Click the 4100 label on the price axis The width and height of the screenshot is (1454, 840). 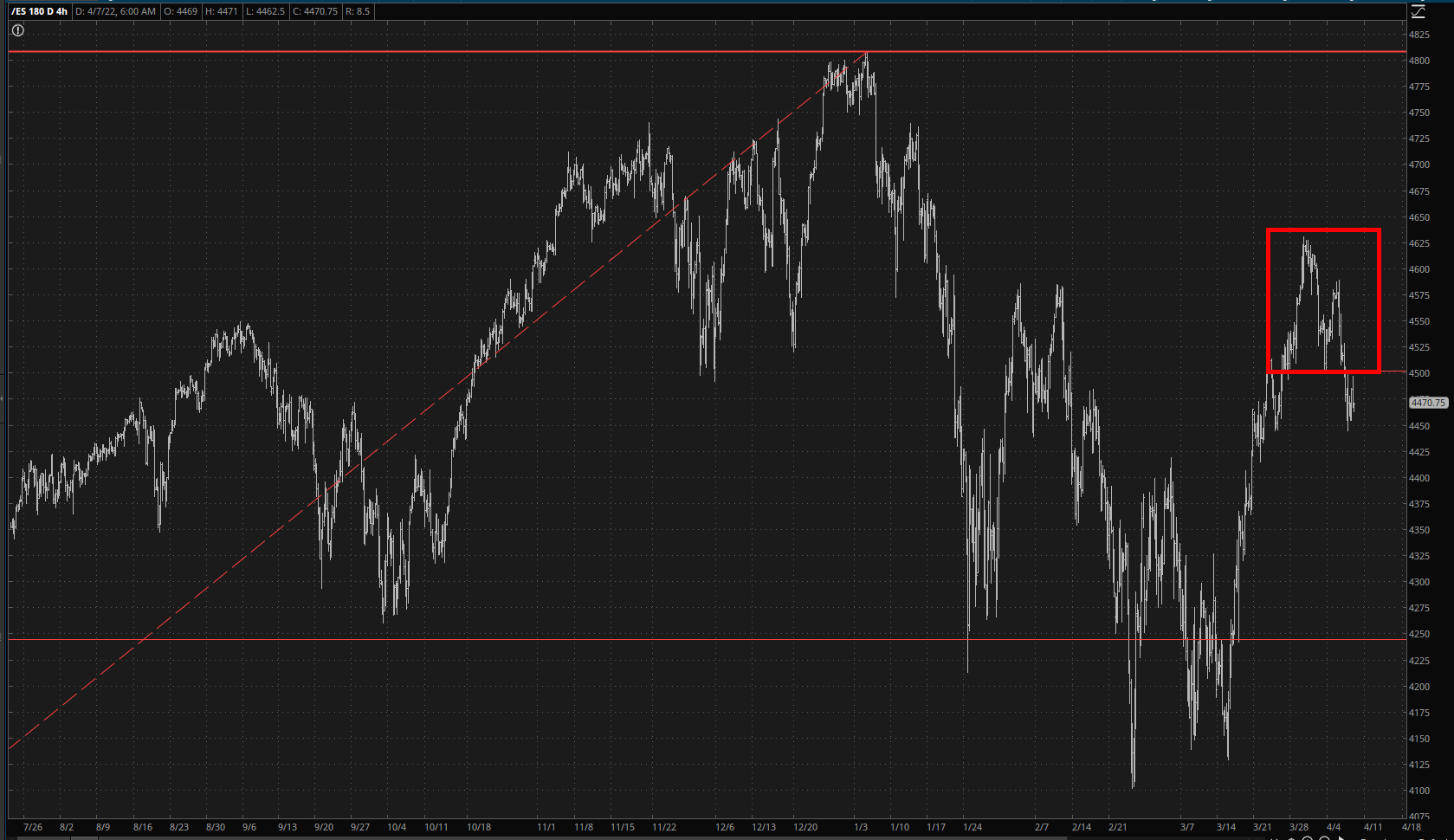point(1418,791)
